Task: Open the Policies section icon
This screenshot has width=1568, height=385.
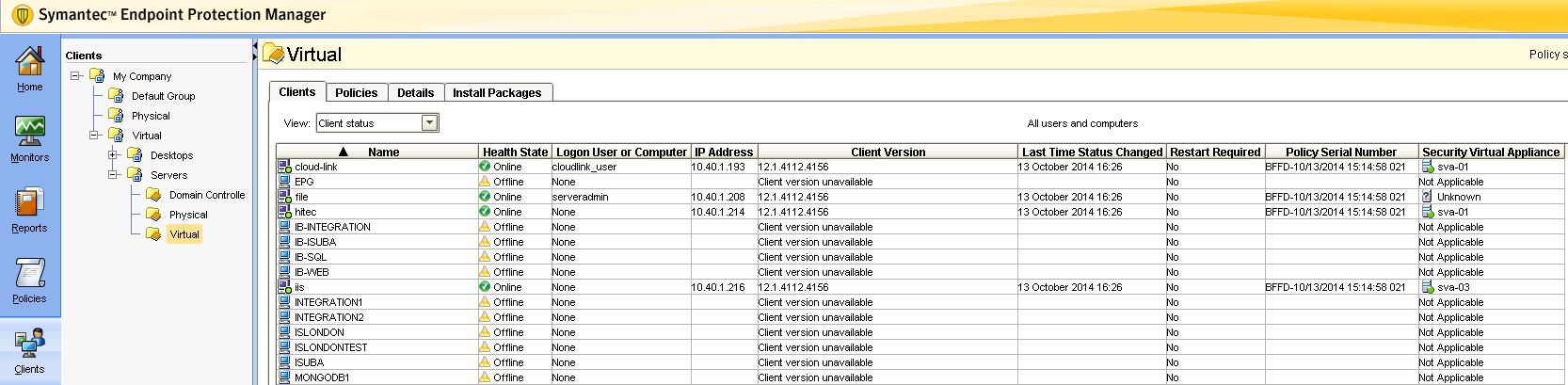Action: point(30,274)
